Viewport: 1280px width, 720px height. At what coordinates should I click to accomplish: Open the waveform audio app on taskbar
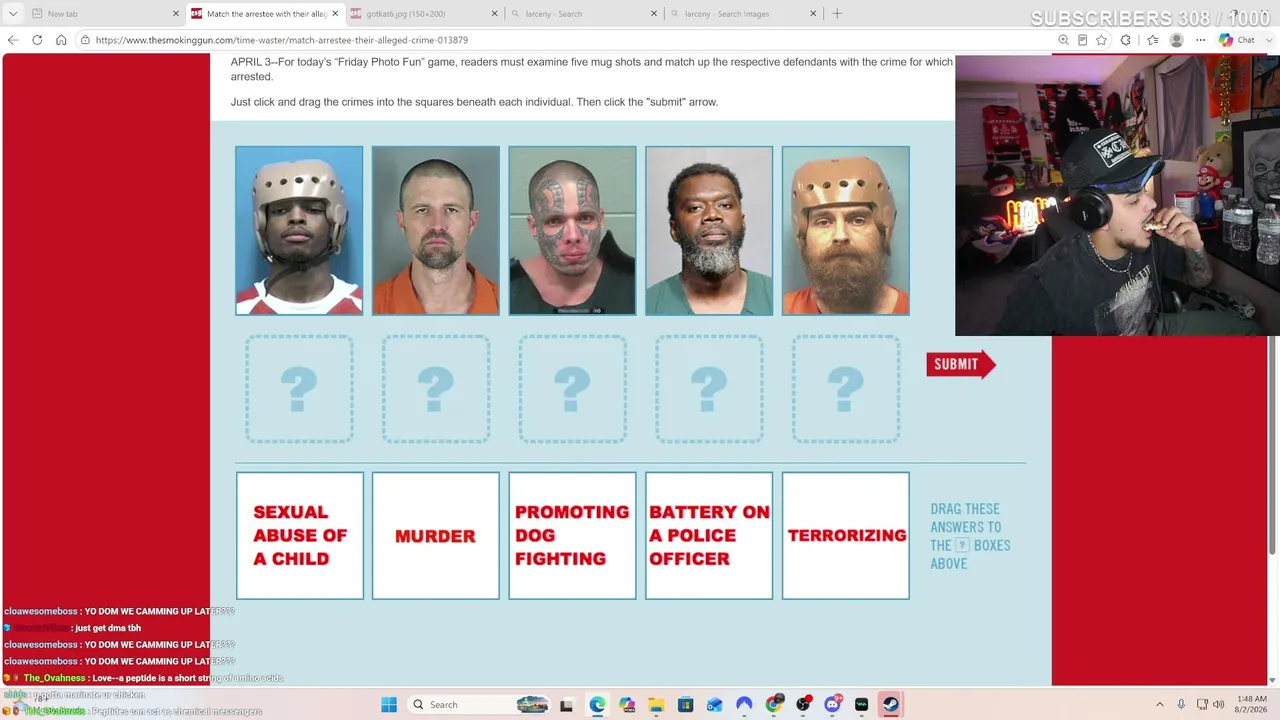861,705
